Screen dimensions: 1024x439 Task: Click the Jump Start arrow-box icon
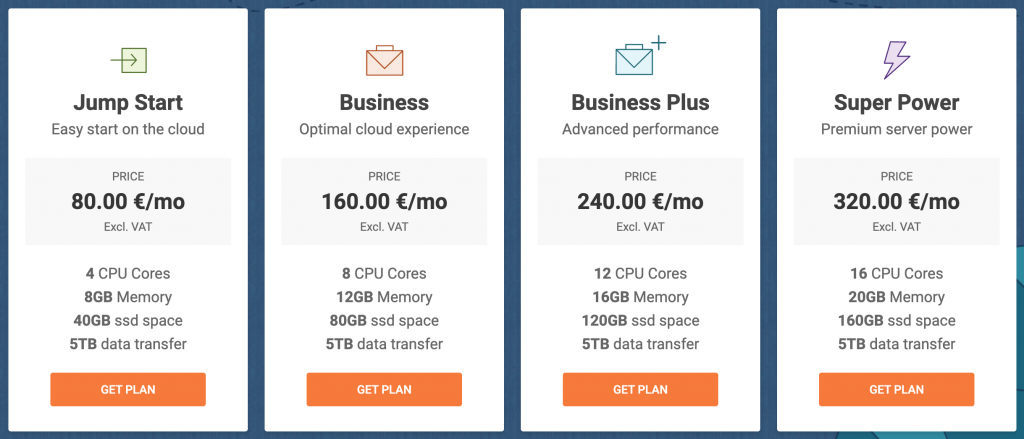(129, 60)
